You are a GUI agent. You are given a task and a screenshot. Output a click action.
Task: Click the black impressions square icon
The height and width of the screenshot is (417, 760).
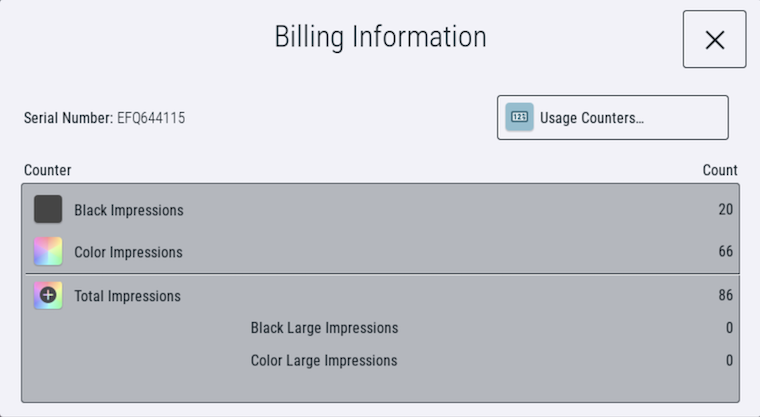pos(48,209)
